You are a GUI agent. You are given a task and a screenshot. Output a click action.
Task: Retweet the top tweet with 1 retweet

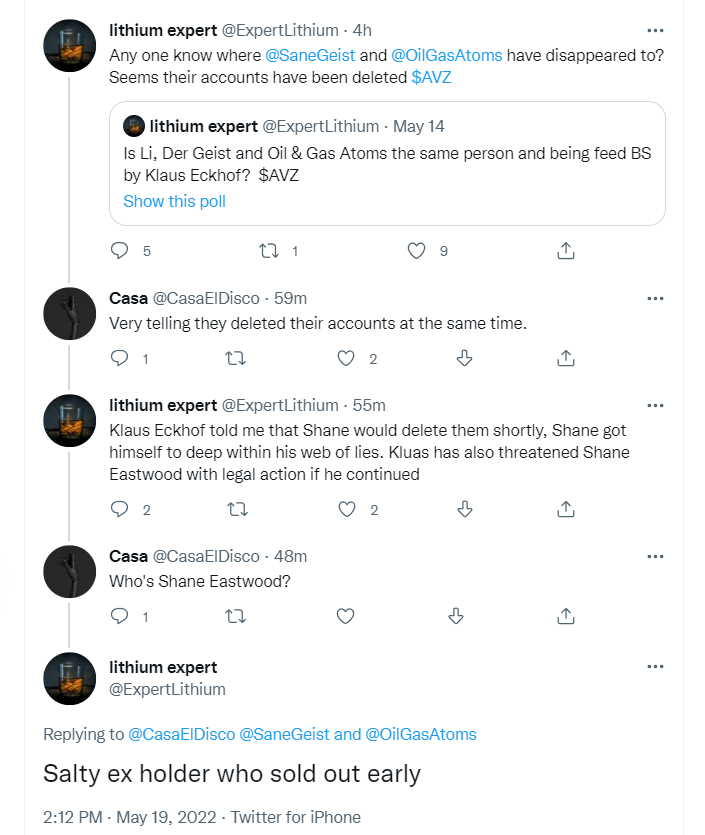pos(269,251)
